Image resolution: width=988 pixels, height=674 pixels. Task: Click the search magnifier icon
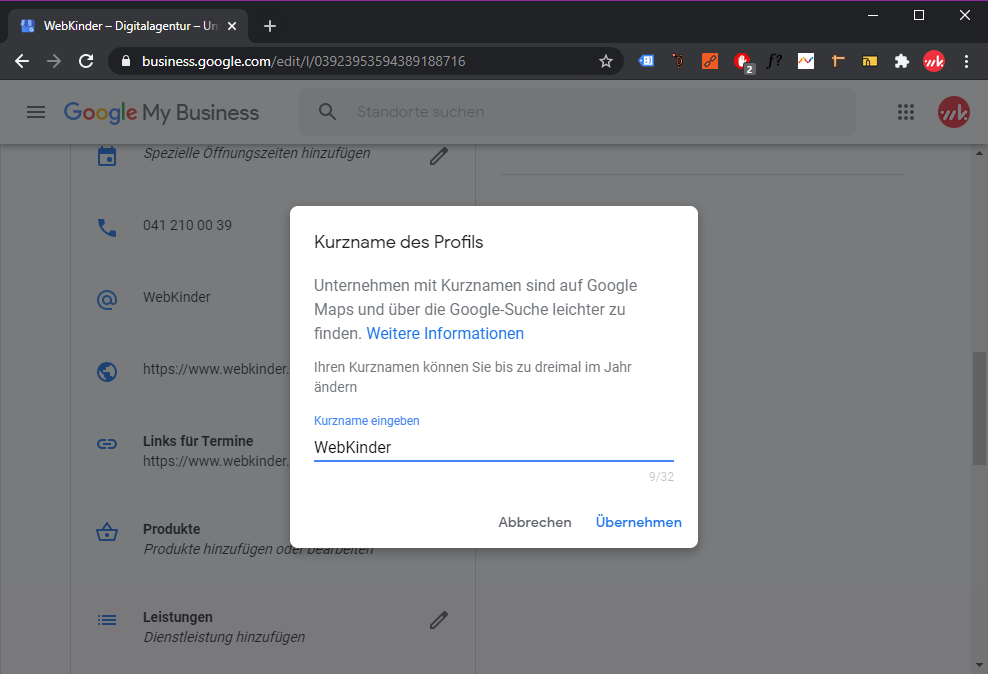tap(327, 111)
